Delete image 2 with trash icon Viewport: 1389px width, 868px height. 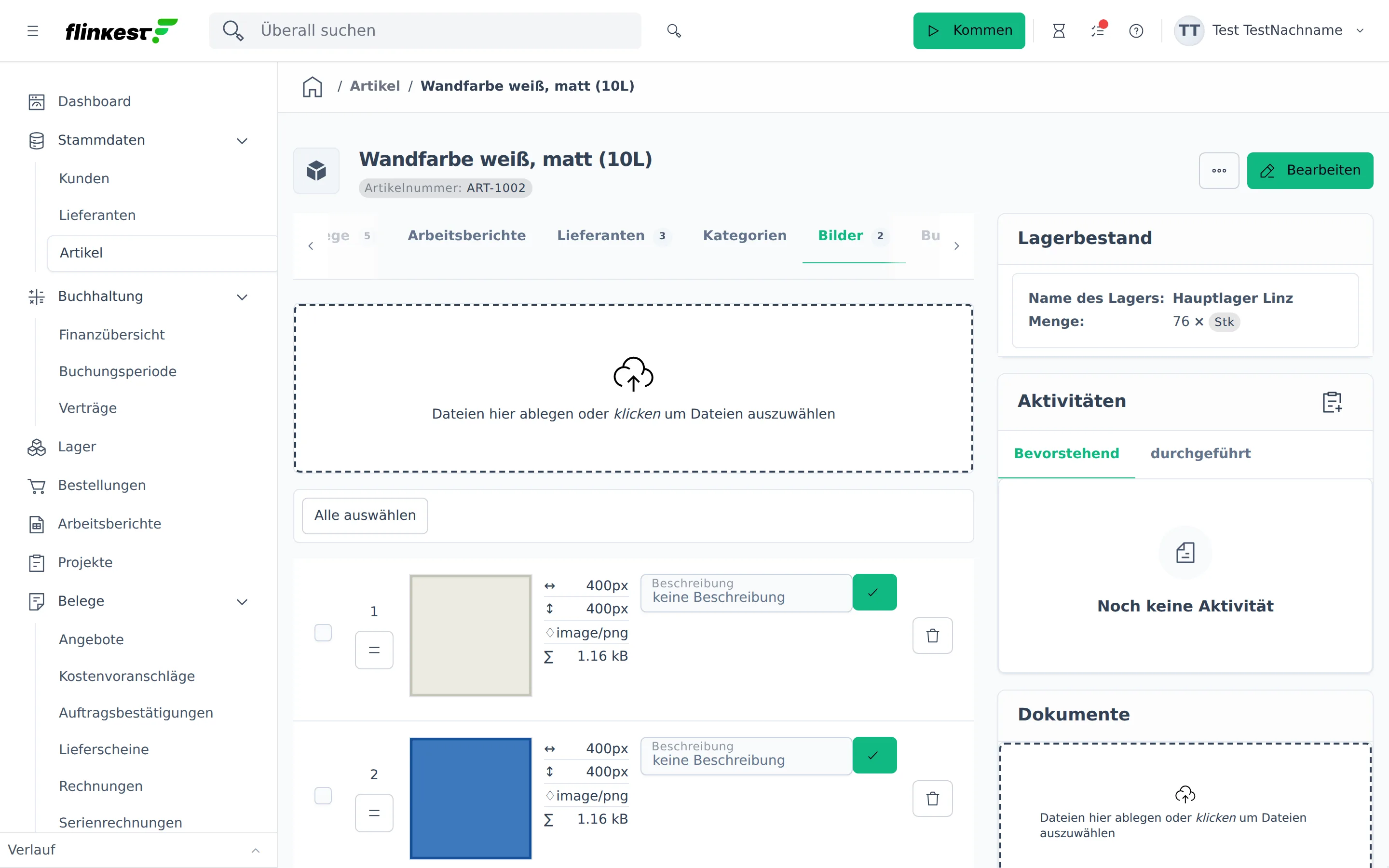coord(933,799)
